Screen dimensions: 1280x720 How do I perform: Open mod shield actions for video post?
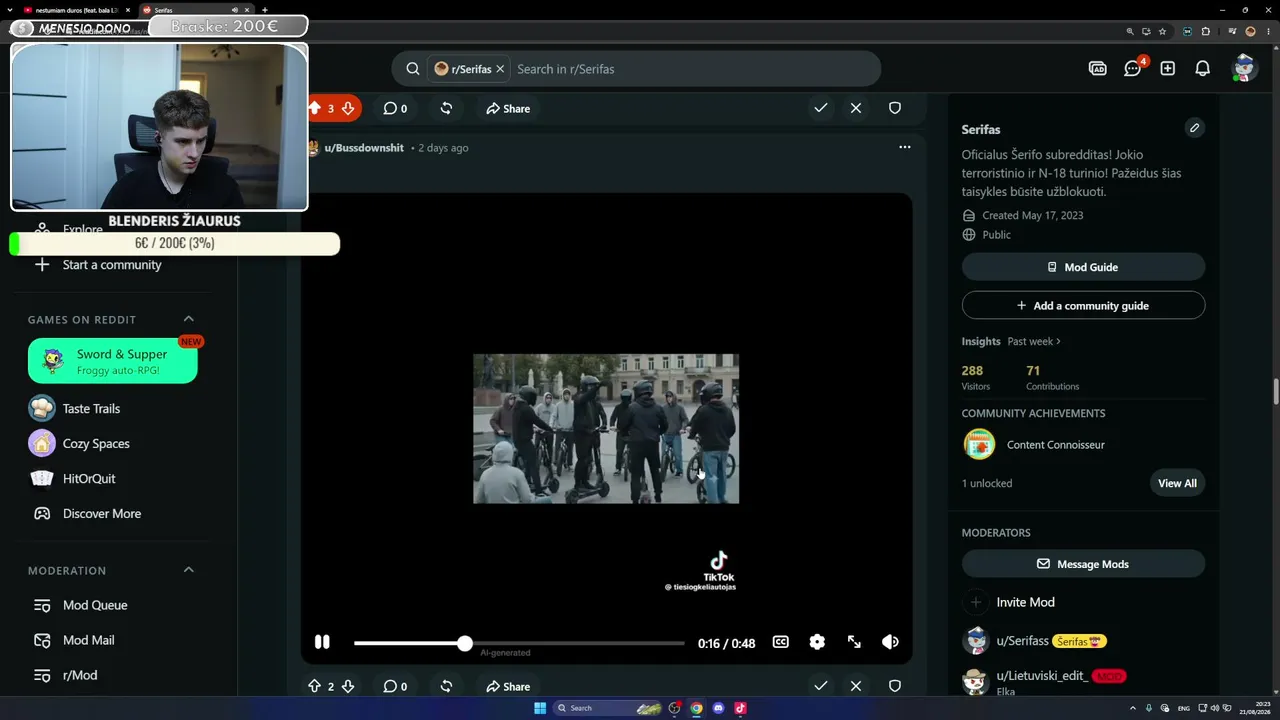click(895, 686)
